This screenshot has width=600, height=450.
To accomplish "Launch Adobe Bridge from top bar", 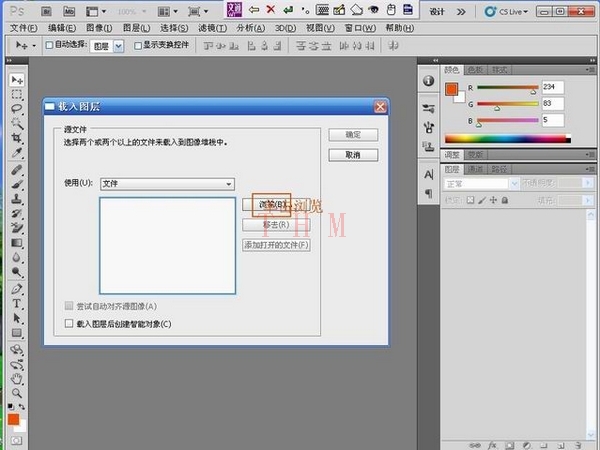I will point(46,11).
